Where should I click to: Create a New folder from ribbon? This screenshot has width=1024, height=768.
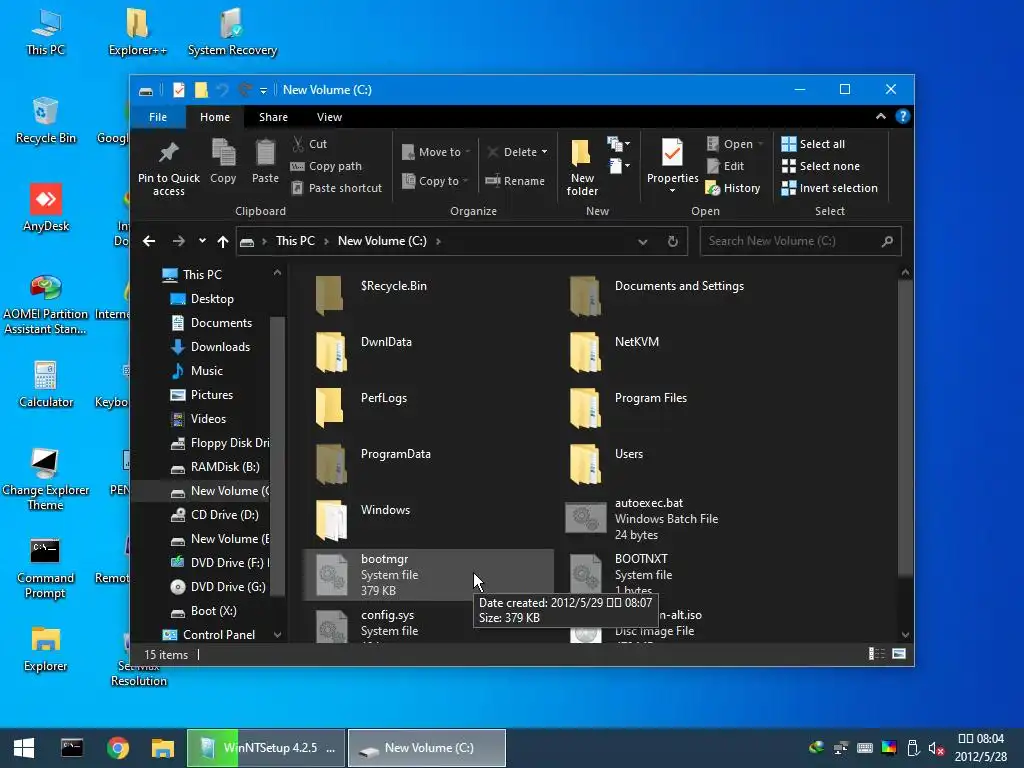(582, 167)
